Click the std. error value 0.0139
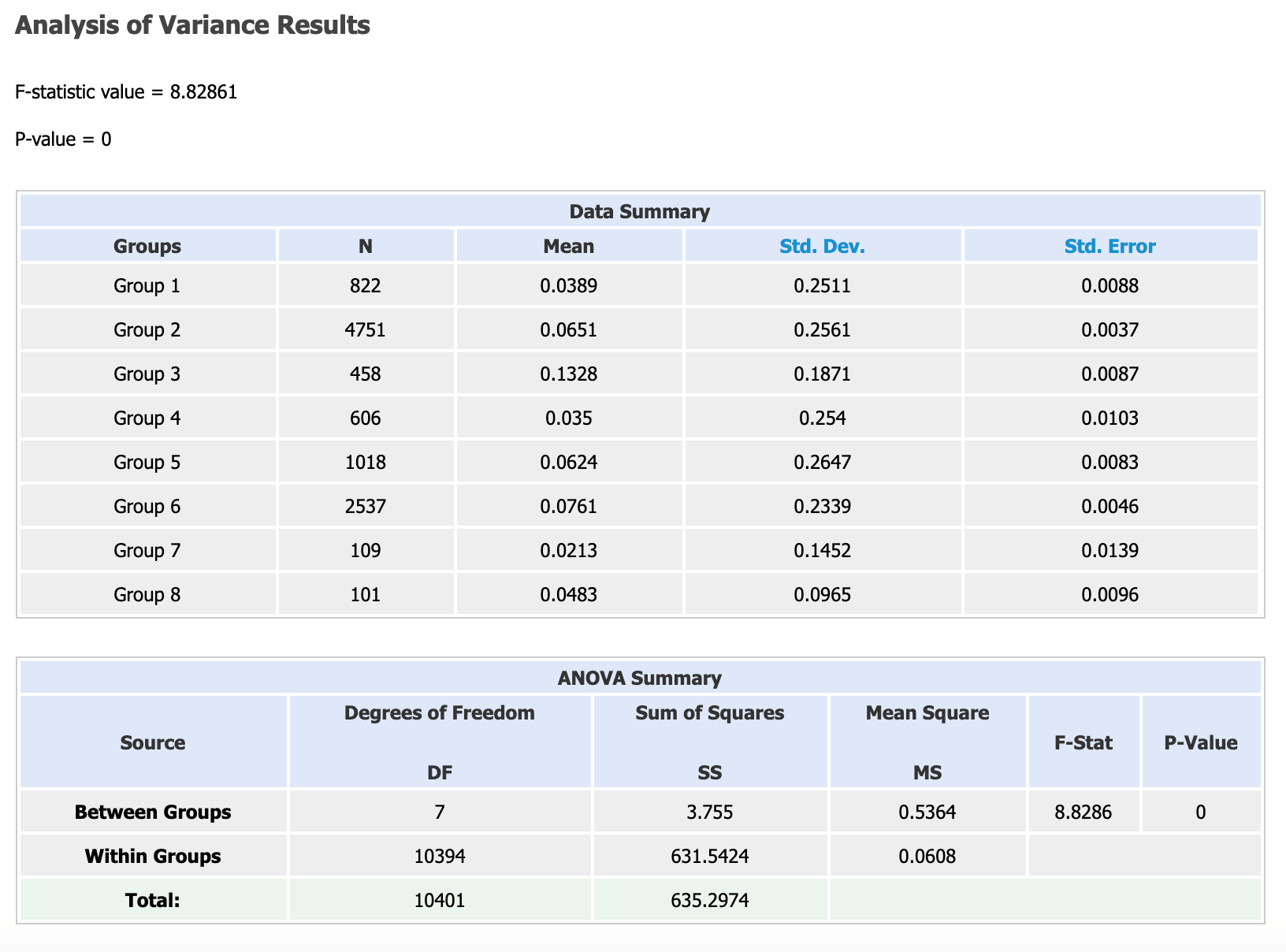 1110,550
